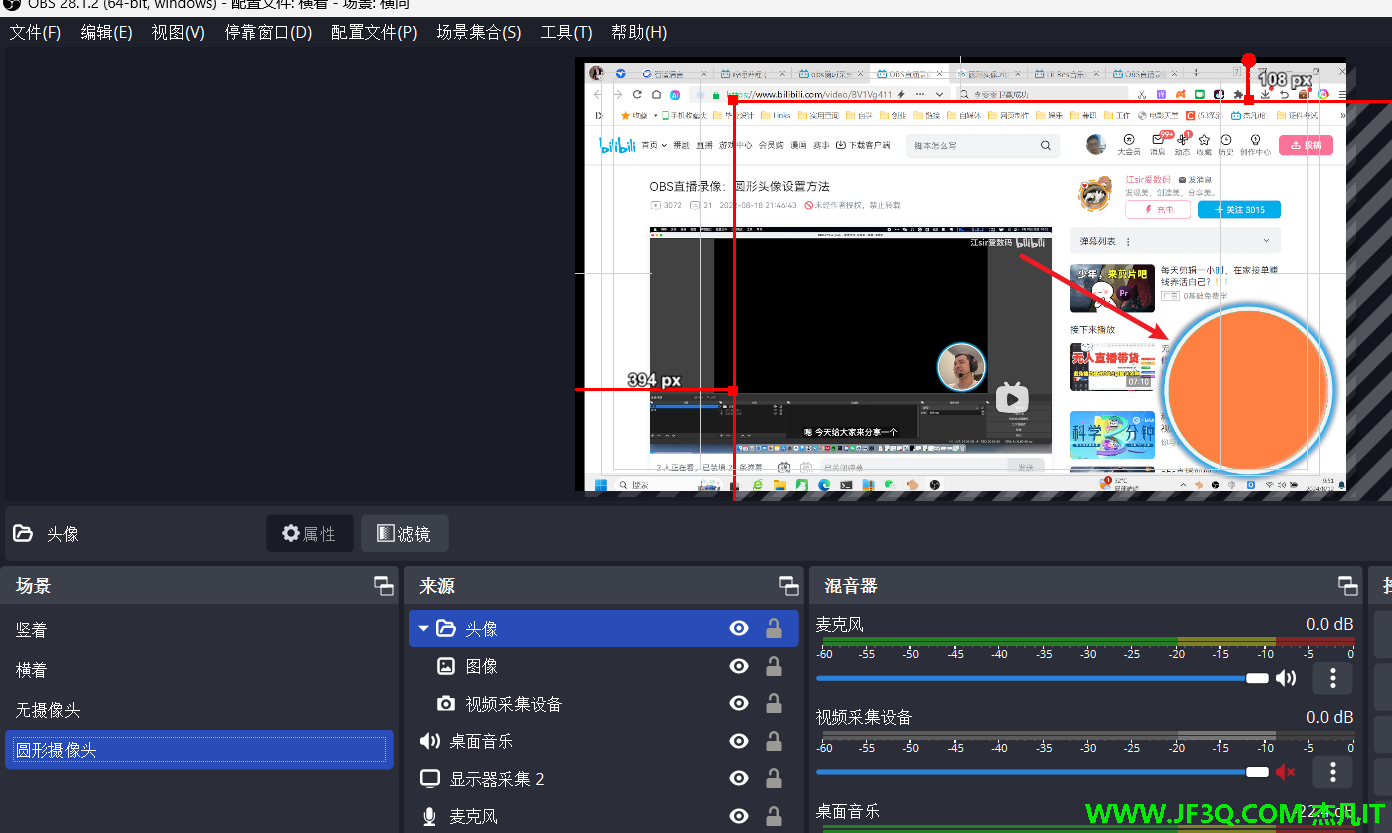Hide the 头像 group with eye icon
Viewport: 1392px width, 833px height.
tap(739, 628)
